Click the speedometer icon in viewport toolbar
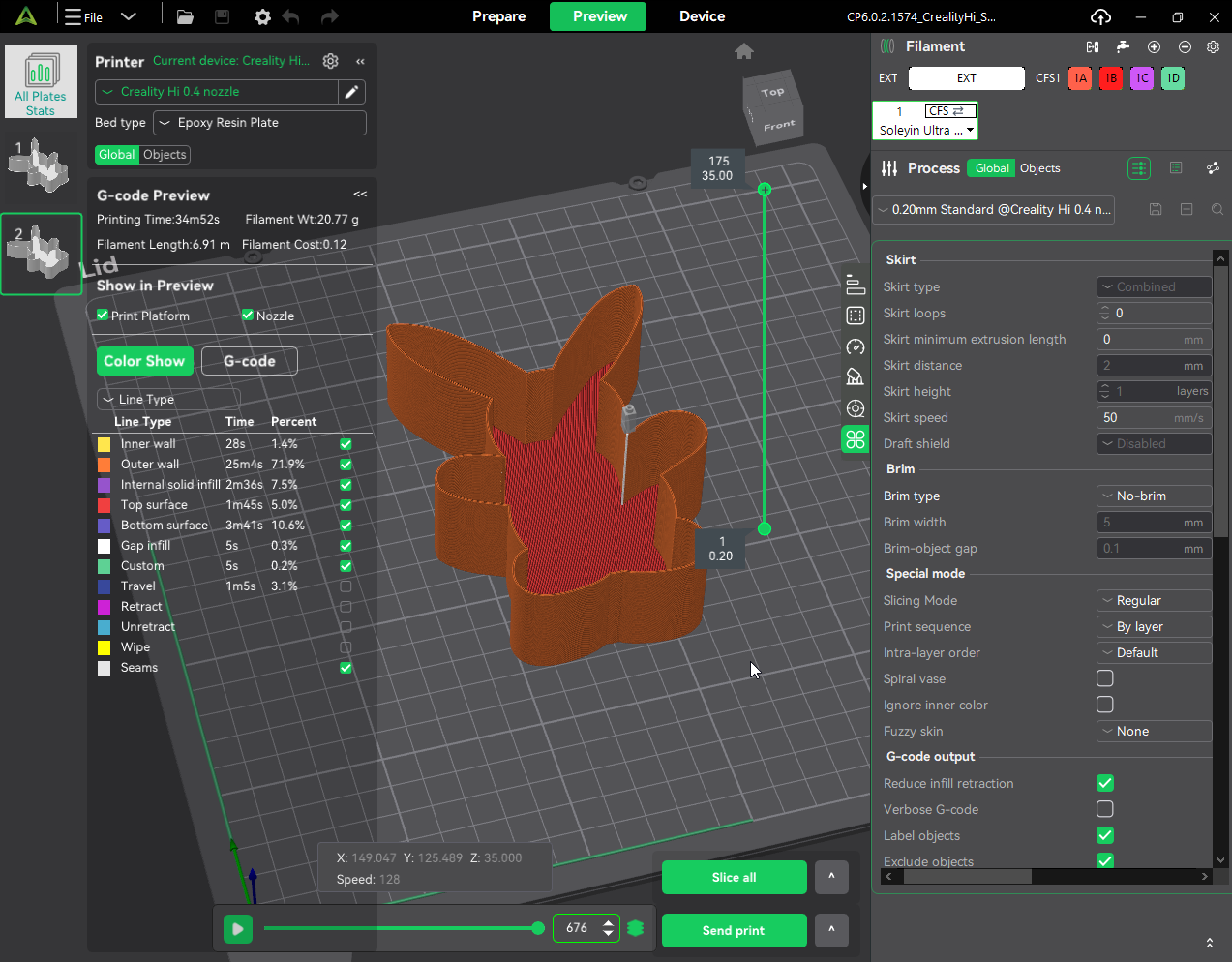 [x=856, y=346]
